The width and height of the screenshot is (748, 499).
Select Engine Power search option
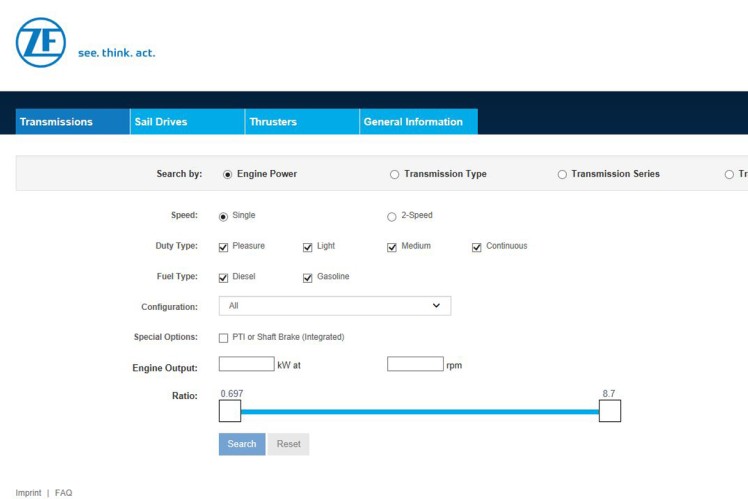click(228, 175)
